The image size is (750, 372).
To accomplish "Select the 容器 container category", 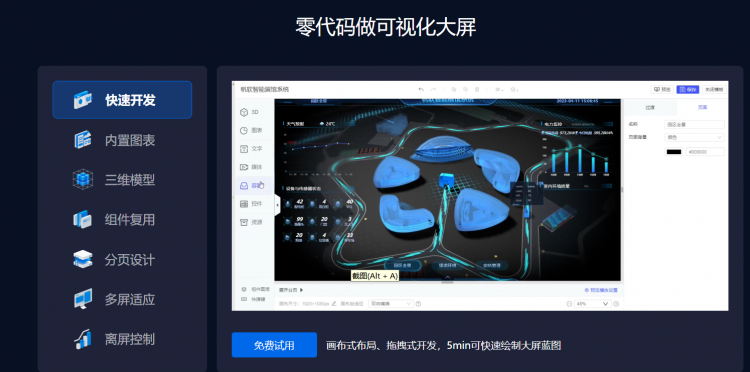I will (253, 186).
